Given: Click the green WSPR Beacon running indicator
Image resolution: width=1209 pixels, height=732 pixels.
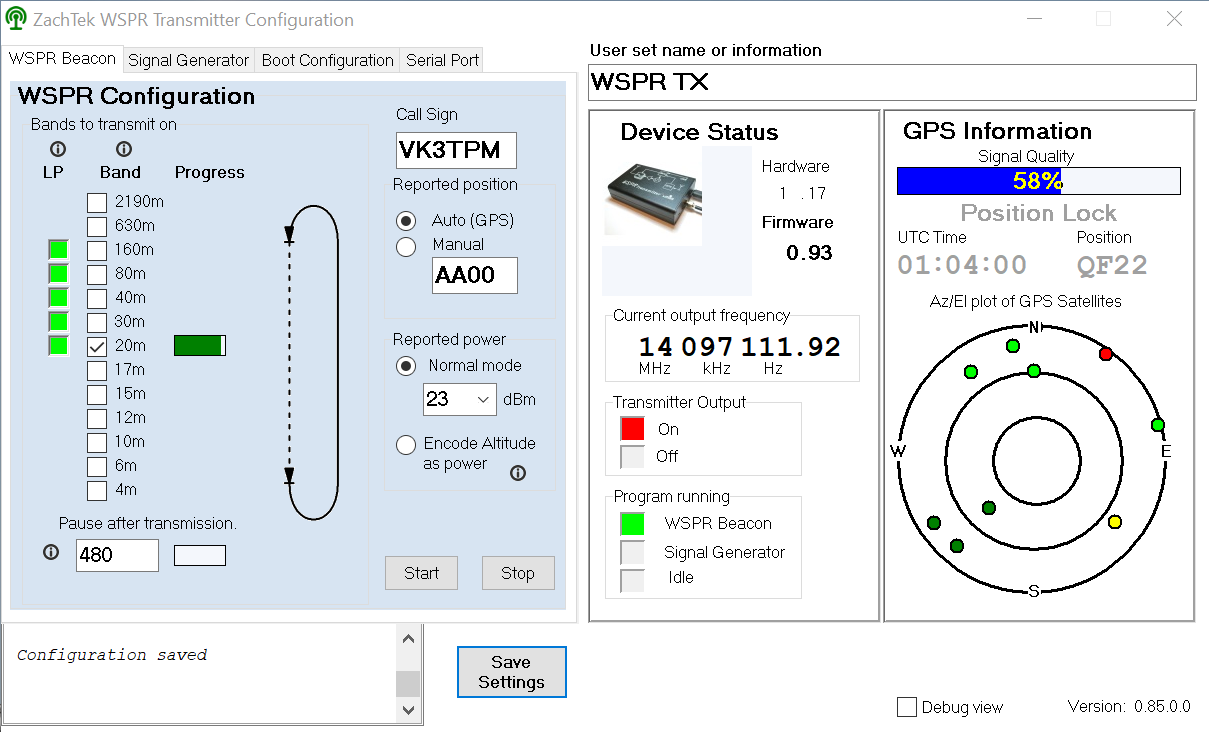Looking at the screenshot, I should pos(632,523).
